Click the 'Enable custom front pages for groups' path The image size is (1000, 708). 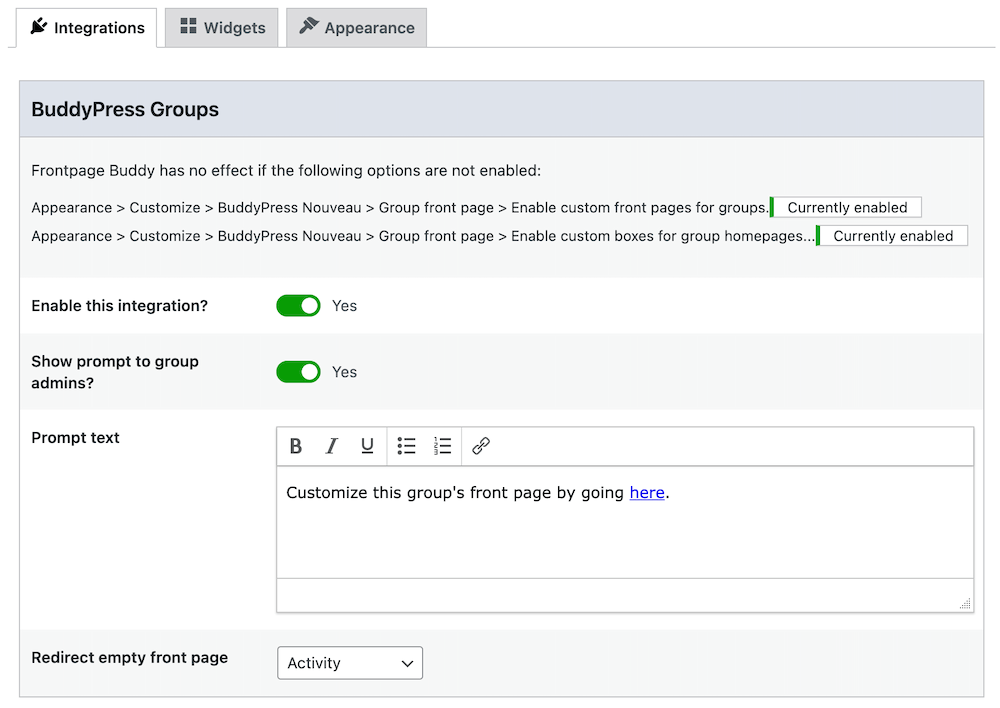click(x=400, y=208)
